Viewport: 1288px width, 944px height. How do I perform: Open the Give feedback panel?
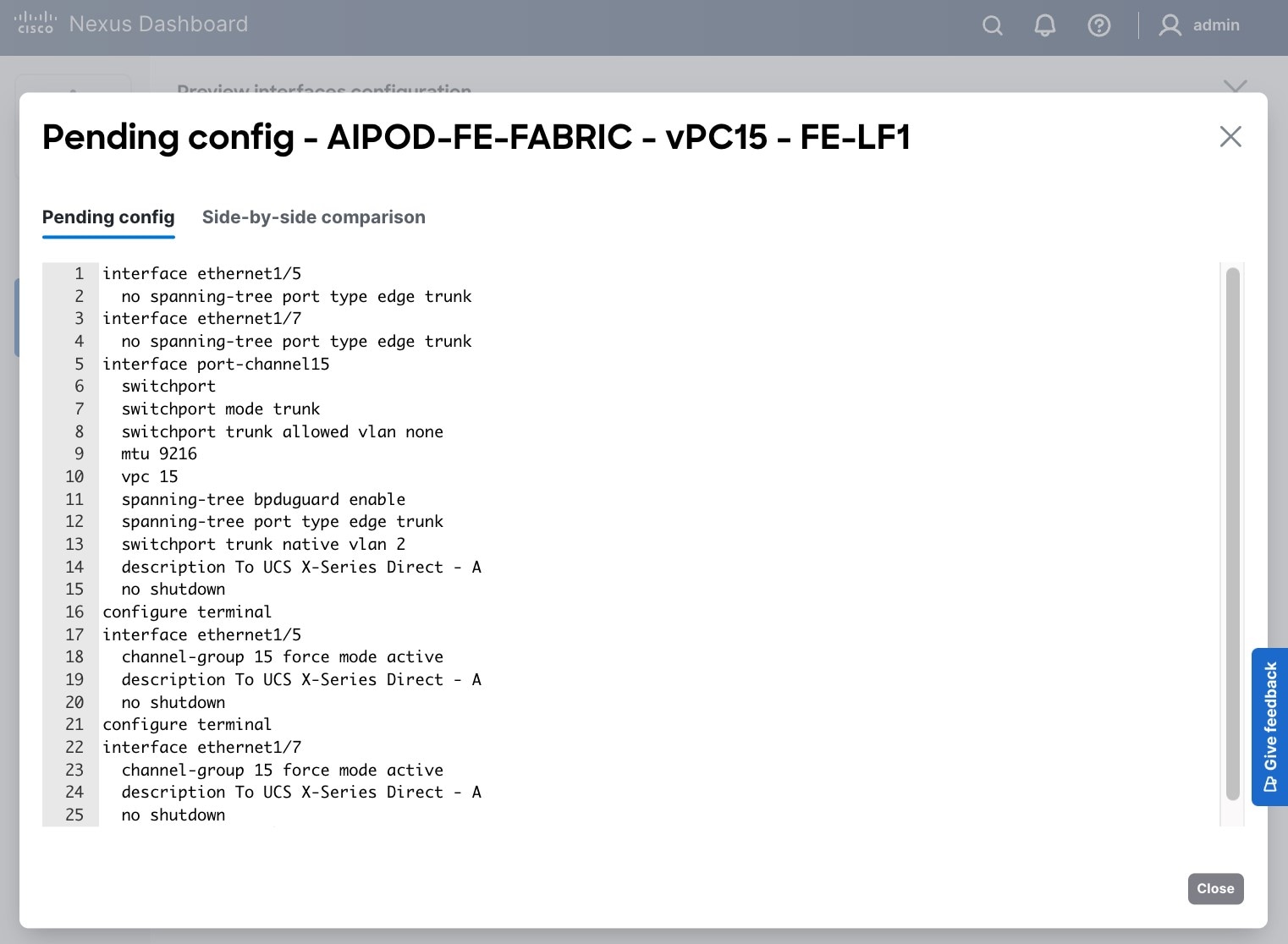click(1269, 727)
